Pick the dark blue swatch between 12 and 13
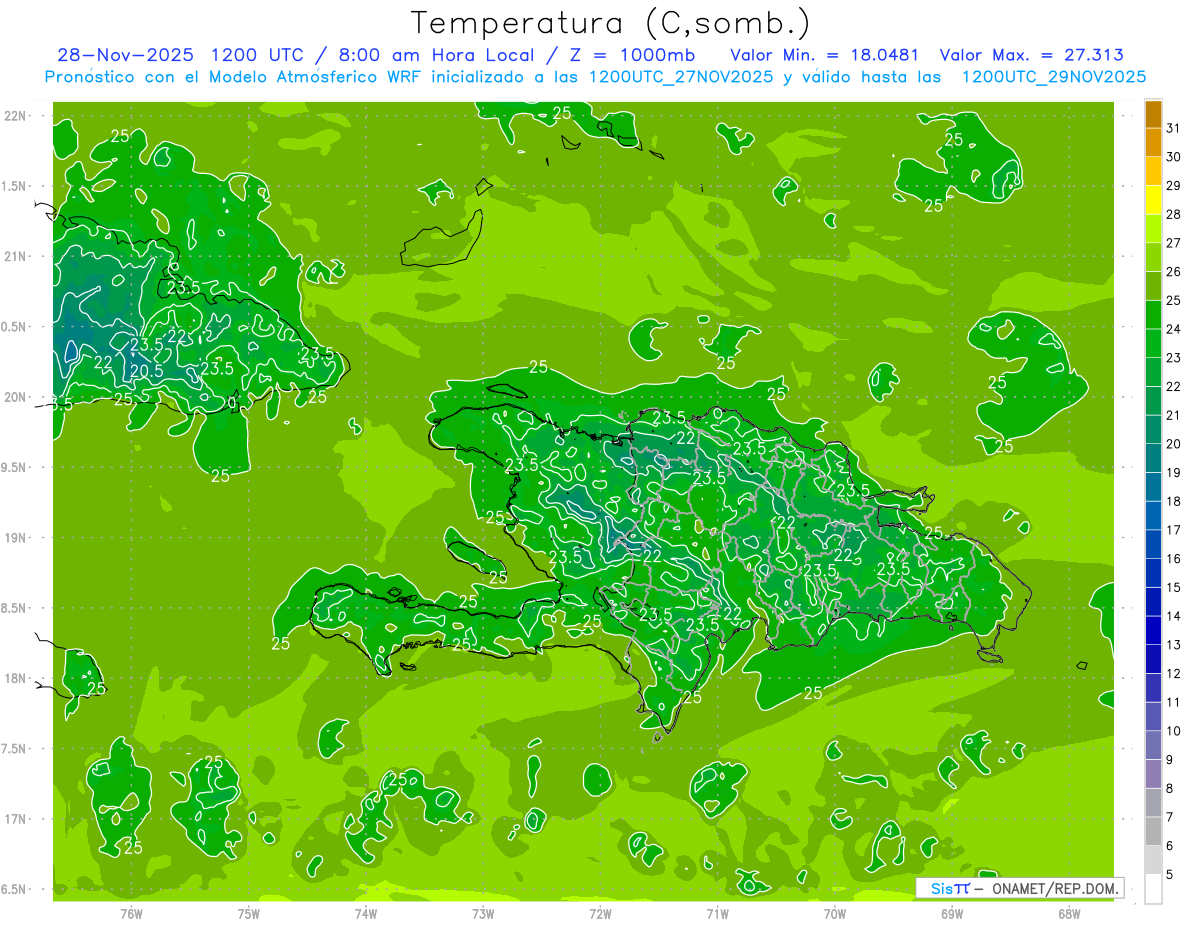Viewport: 1200px width, 927px height. 1153,659
